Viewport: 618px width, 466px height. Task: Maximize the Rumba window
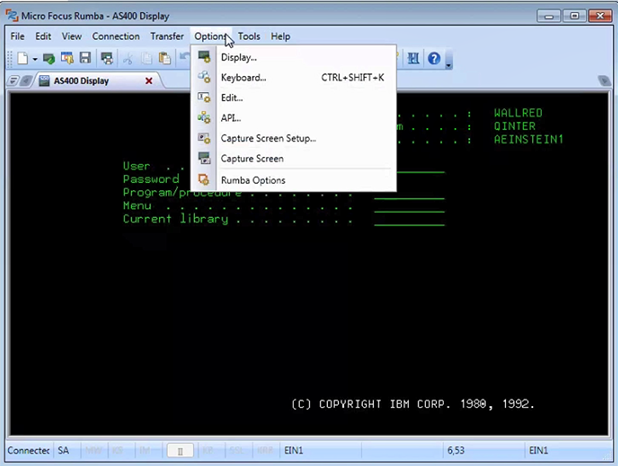pyautogui.click(x=574, y=16)
